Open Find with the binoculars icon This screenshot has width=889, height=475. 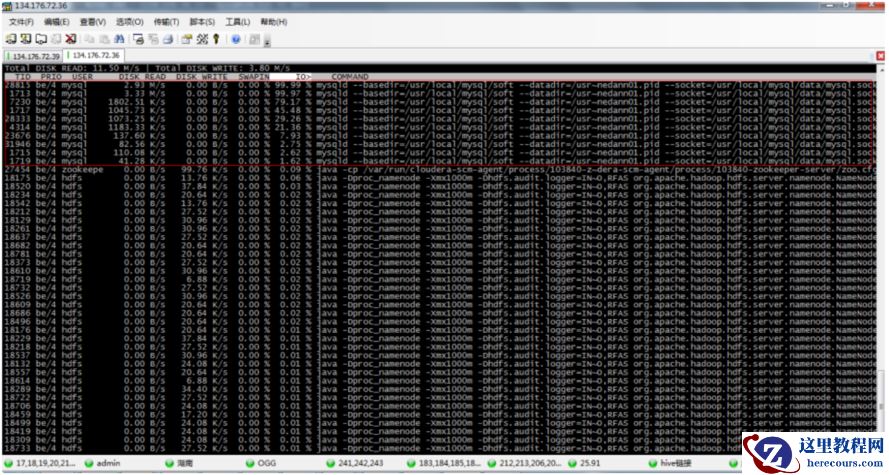click(x=118, y=39)
